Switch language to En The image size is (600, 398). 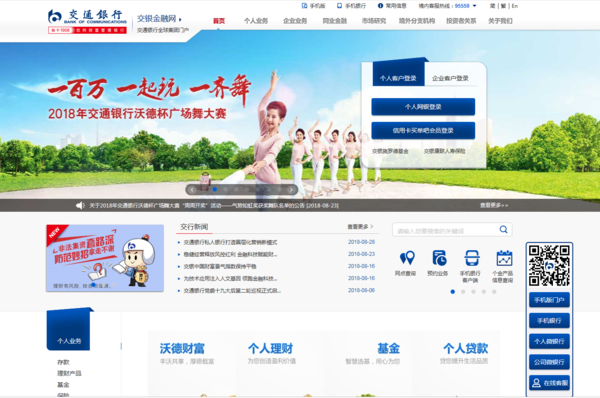click(515, 6)
